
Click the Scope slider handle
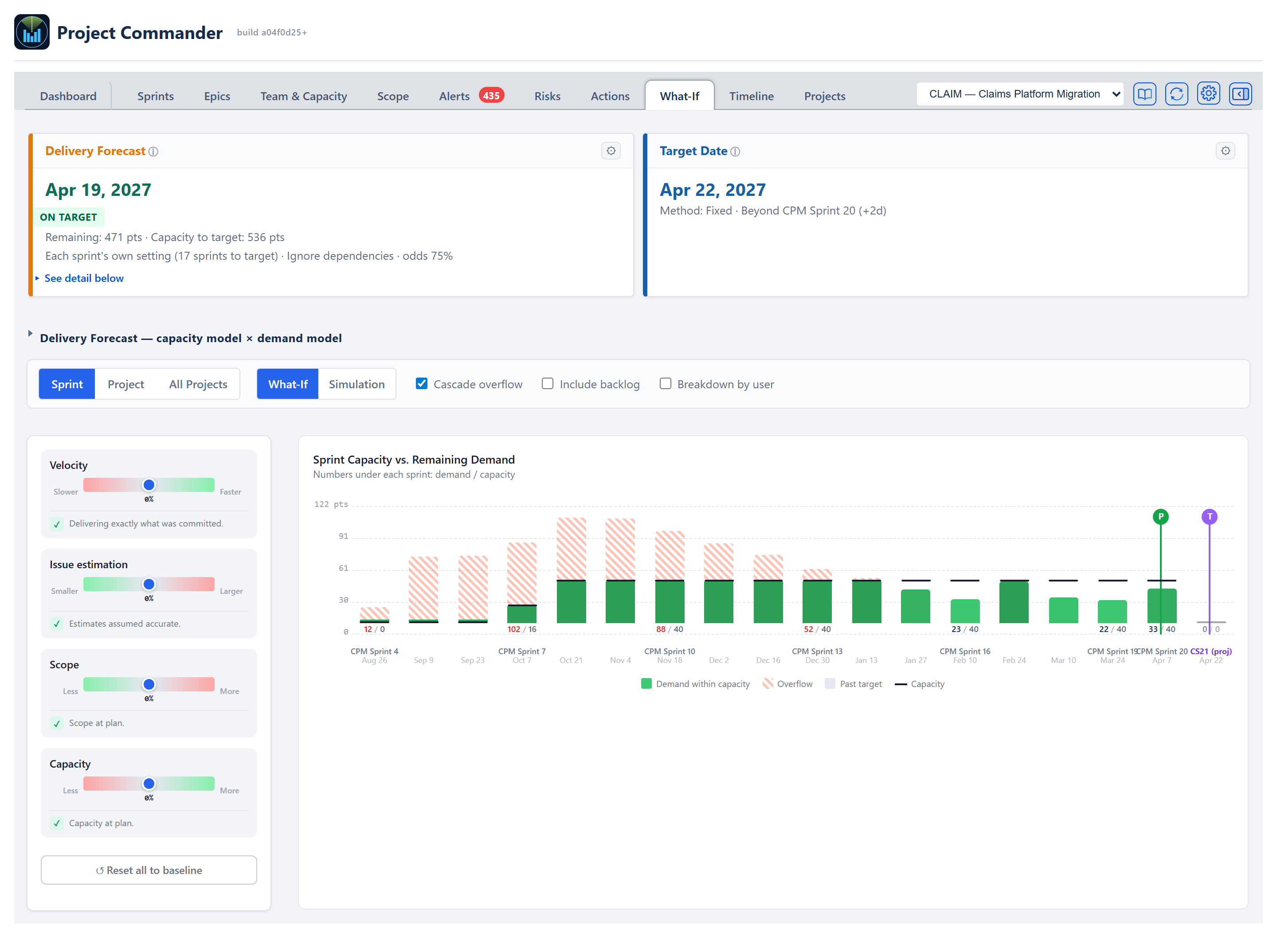149,684
